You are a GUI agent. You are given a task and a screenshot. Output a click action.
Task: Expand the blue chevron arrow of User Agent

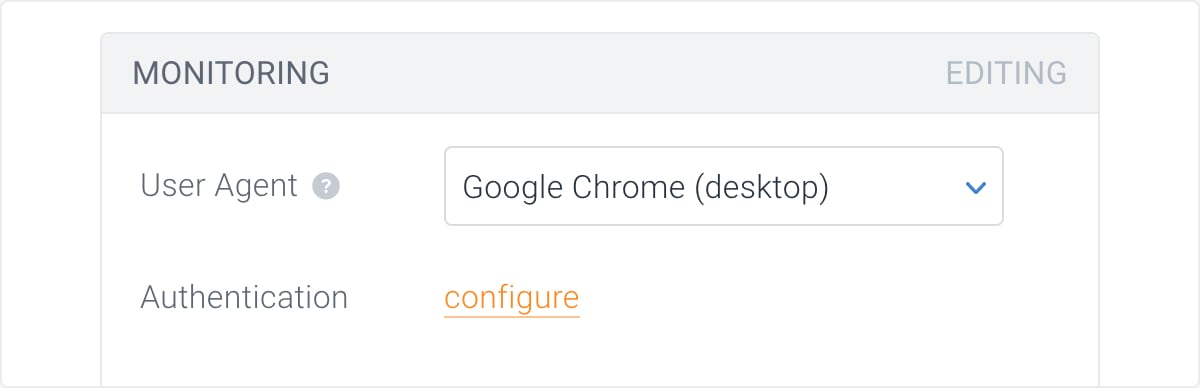975,187
